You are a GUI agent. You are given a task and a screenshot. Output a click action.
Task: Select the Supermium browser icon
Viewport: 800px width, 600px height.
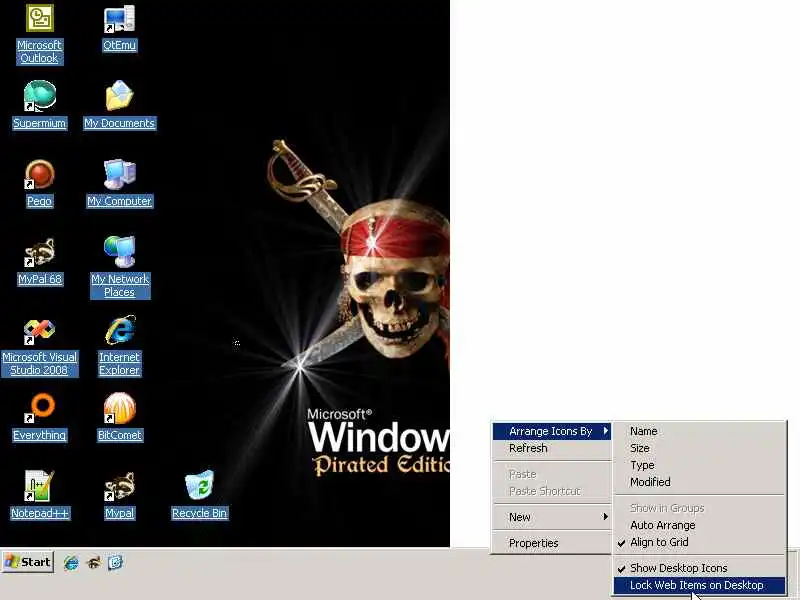[x=39, y=105]
